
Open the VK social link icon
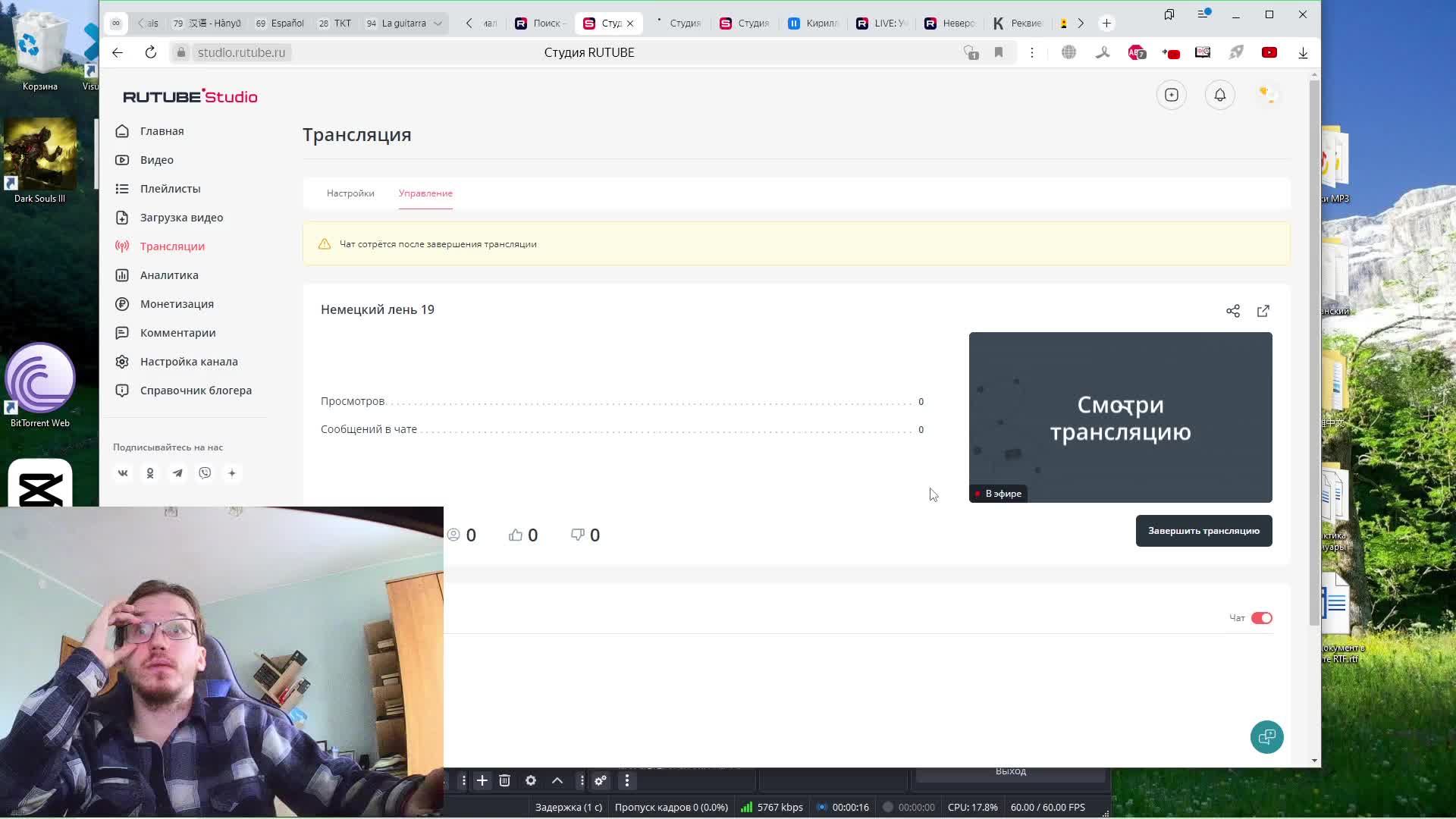123,473
